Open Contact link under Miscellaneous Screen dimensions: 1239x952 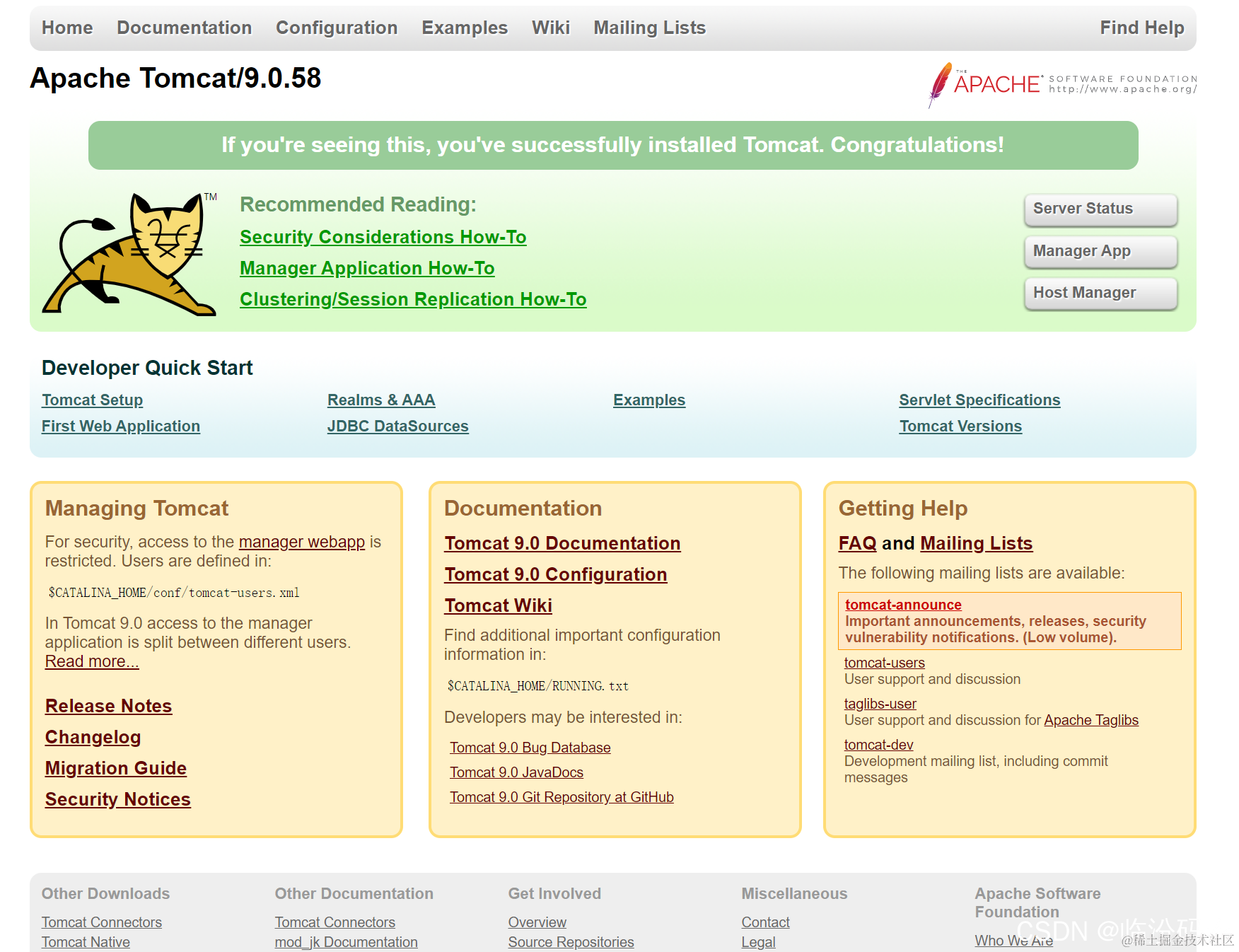[766, 922]
